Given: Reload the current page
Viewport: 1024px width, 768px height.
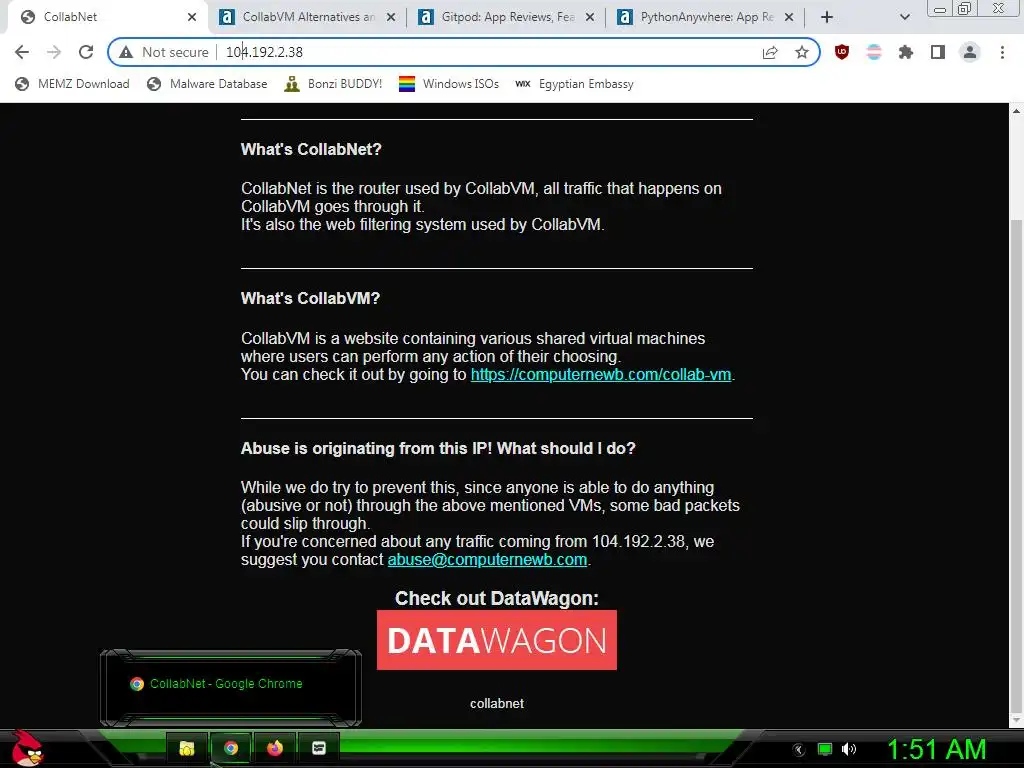Looking at the screenshot, I should [x=86, y=52].
